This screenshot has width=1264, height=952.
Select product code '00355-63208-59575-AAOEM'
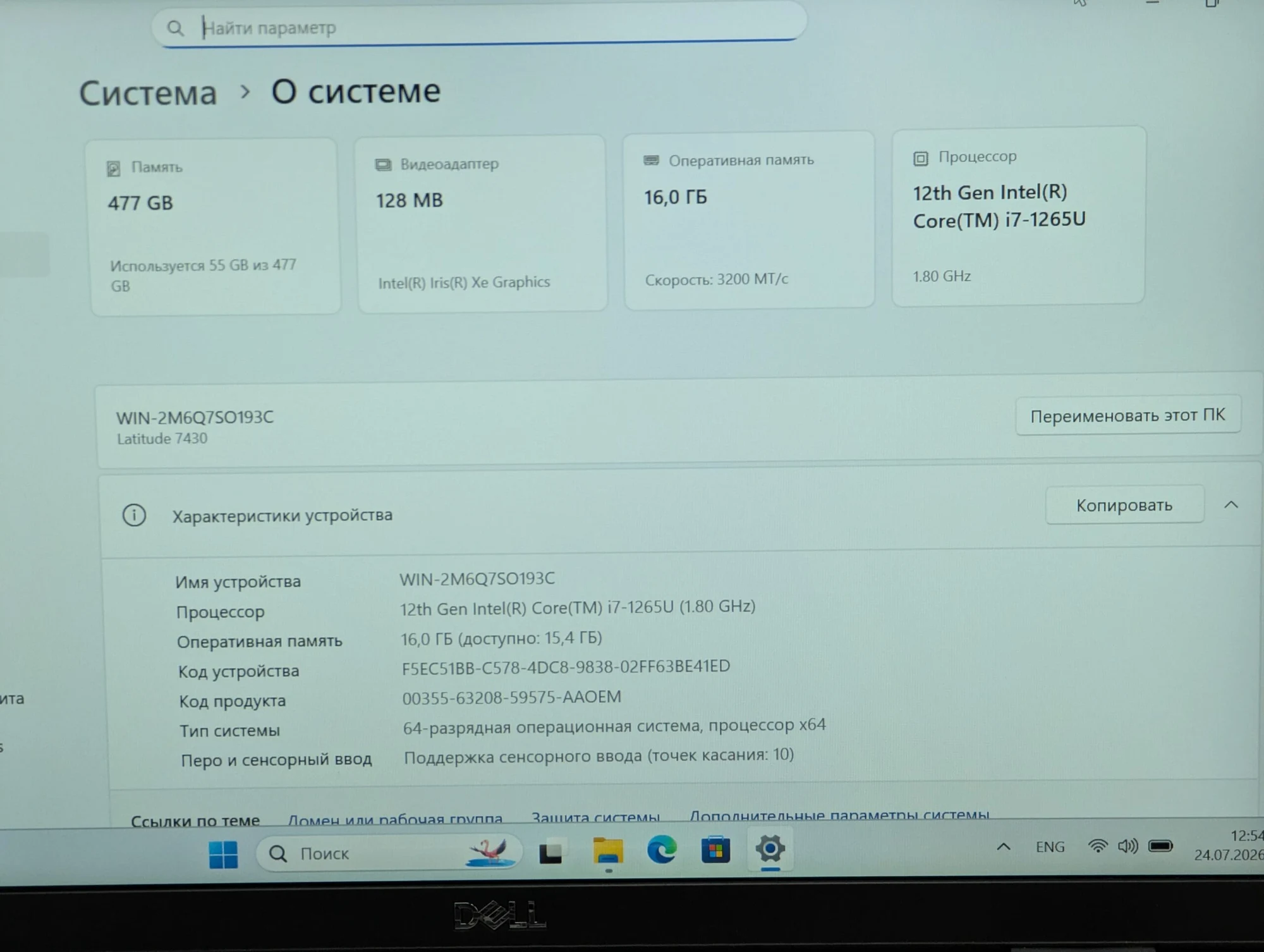coord(512,697)
